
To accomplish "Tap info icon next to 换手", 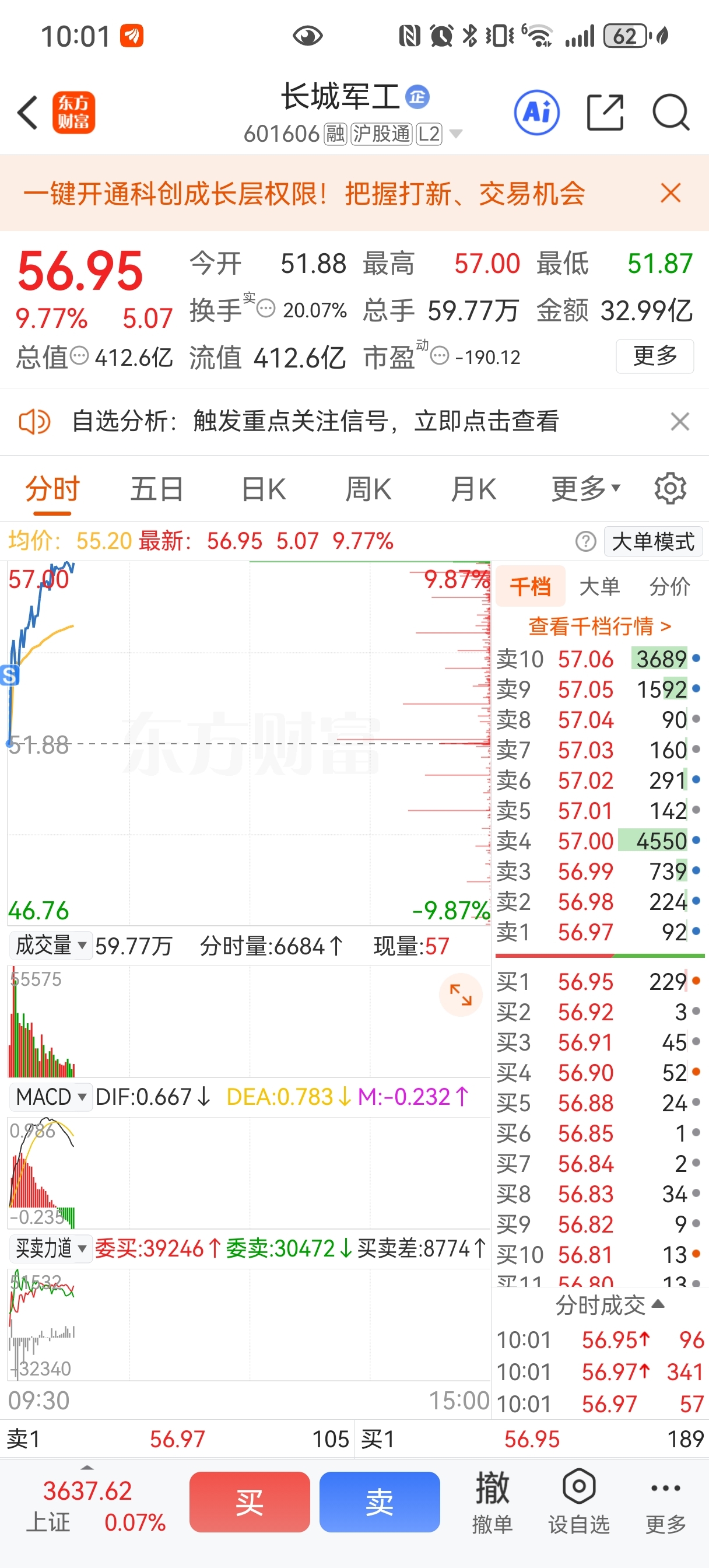I will [265, 309].
